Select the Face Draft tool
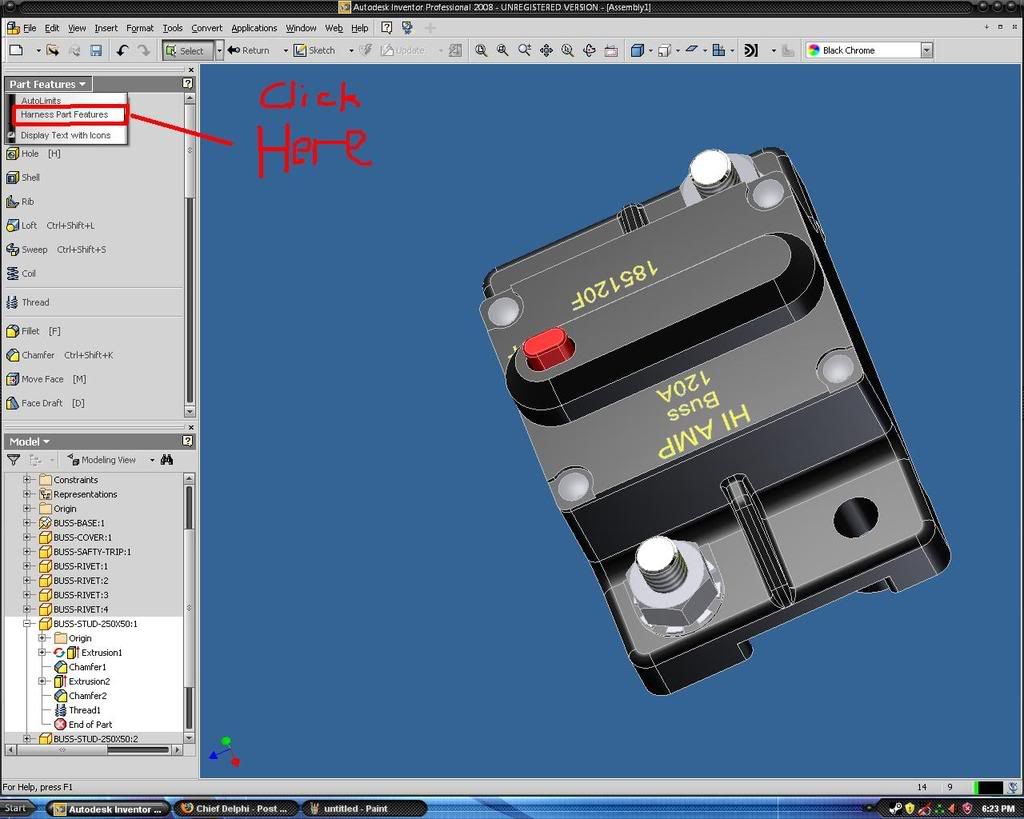Image resolution: width=1024 pixels, height=819 pixels. [x=45, y=403]
